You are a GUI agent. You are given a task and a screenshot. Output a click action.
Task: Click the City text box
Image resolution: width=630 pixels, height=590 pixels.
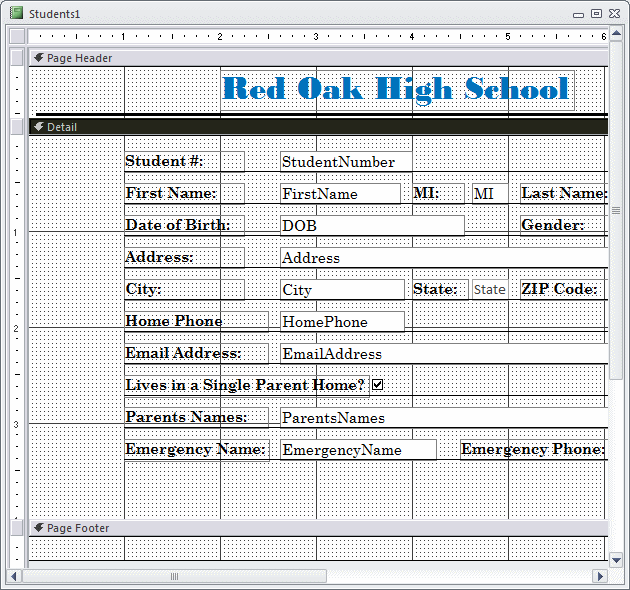click(342, 290)
